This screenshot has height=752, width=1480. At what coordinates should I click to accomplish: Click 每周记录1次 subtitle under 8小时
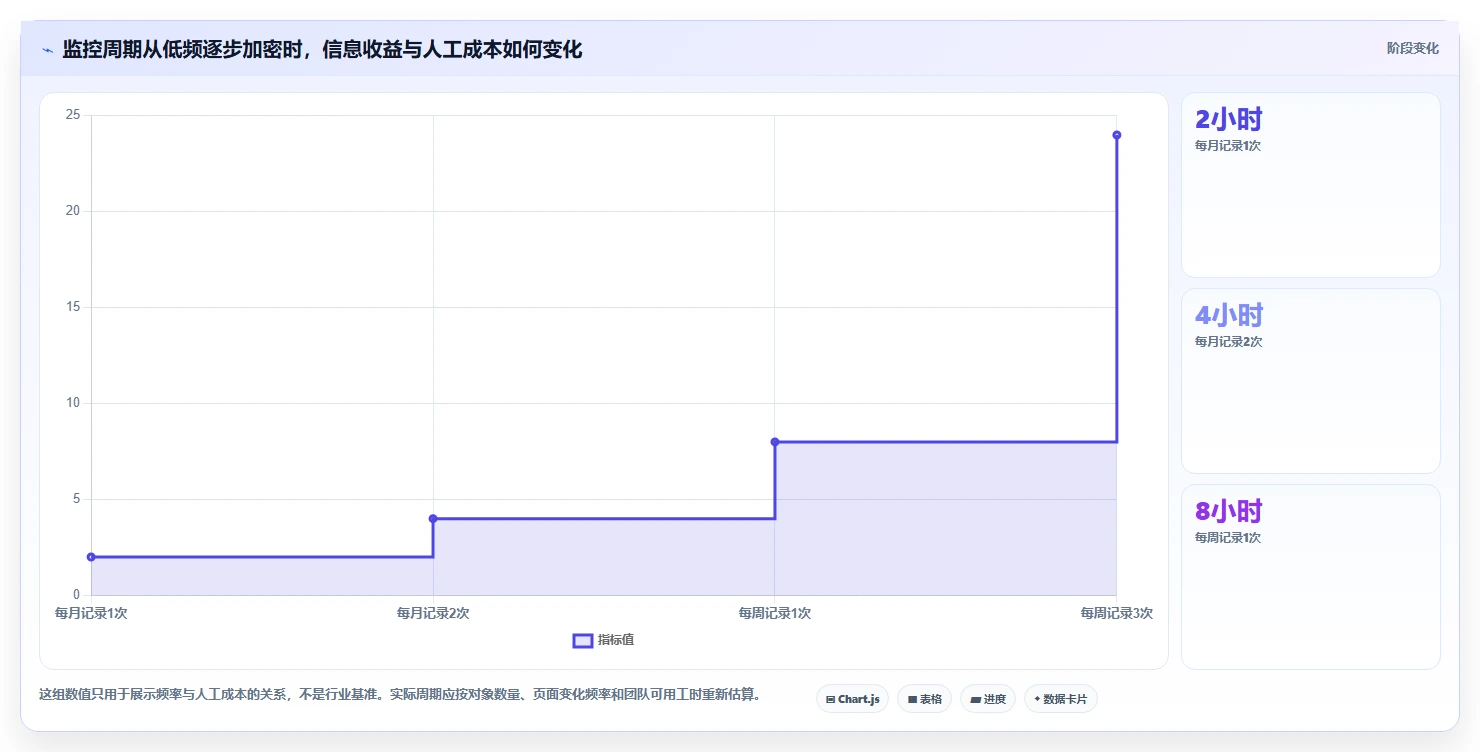coord(1228,538)
